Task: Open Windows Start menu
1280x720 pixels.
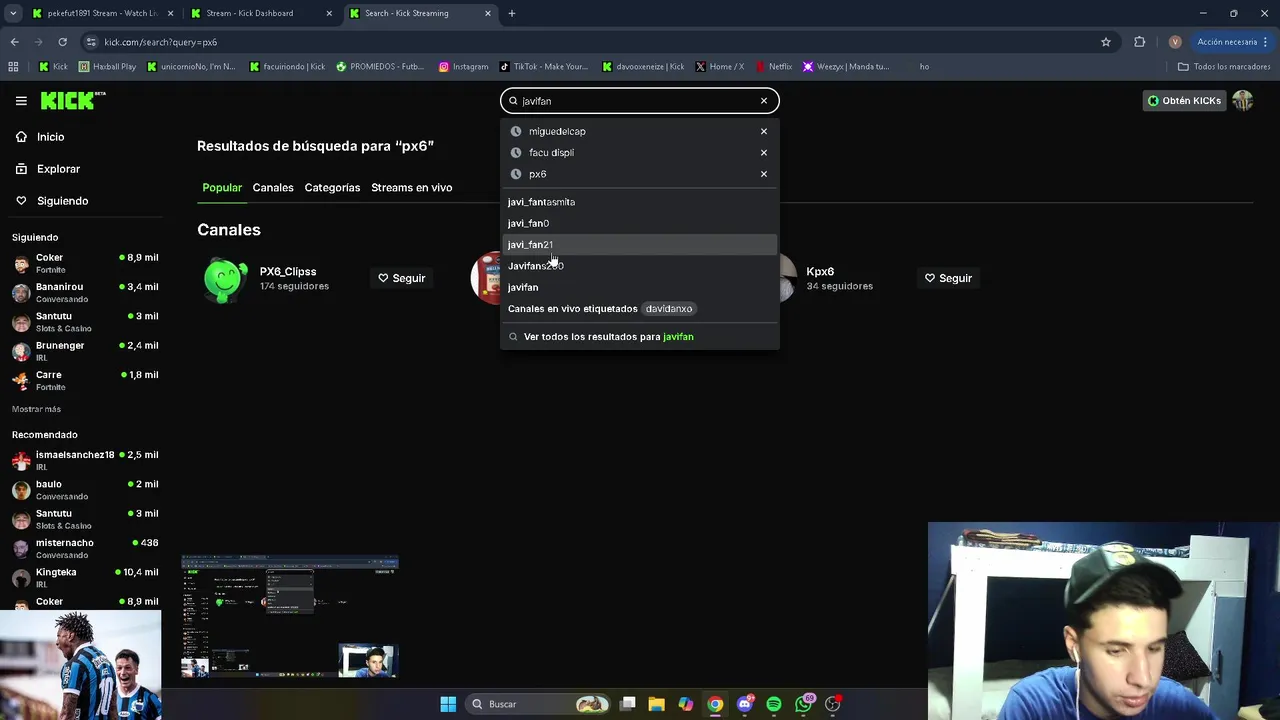Action: pos(448,704)
